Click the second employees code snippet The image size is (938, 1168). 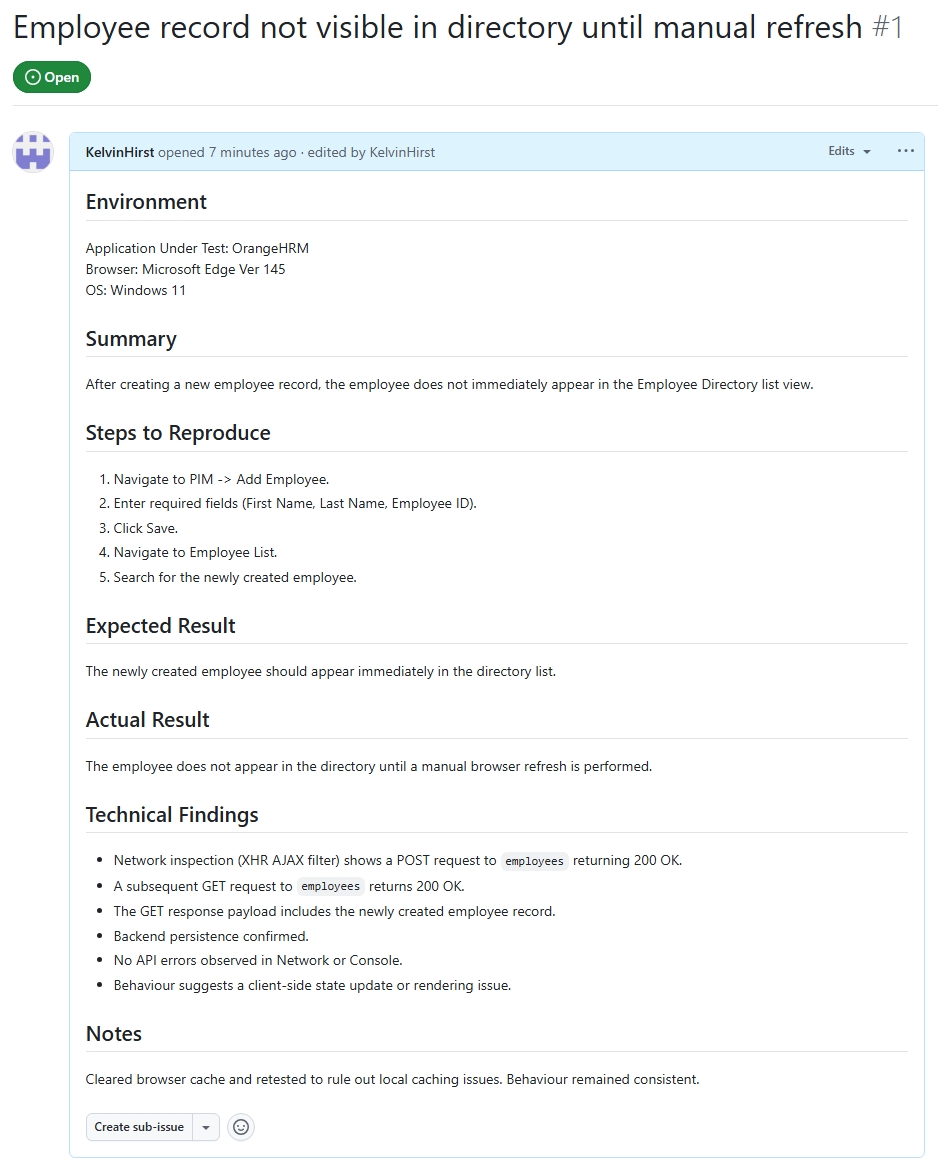coord(330,885)
